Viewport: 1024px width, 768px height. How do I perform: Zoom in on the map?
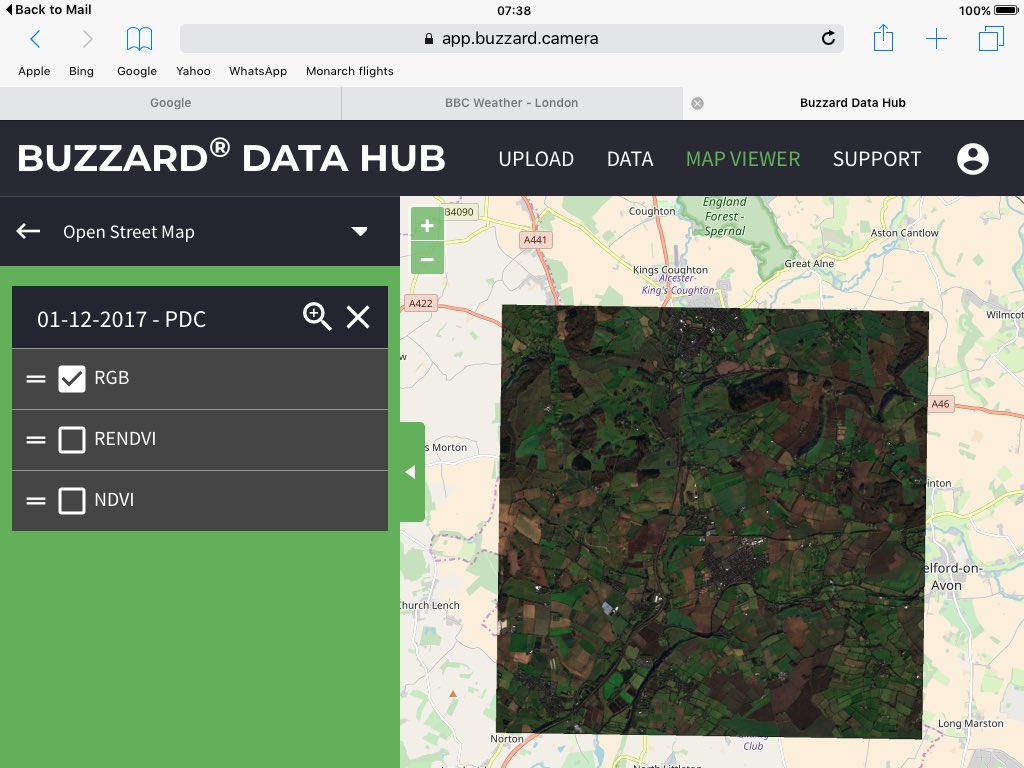(427, 225)
